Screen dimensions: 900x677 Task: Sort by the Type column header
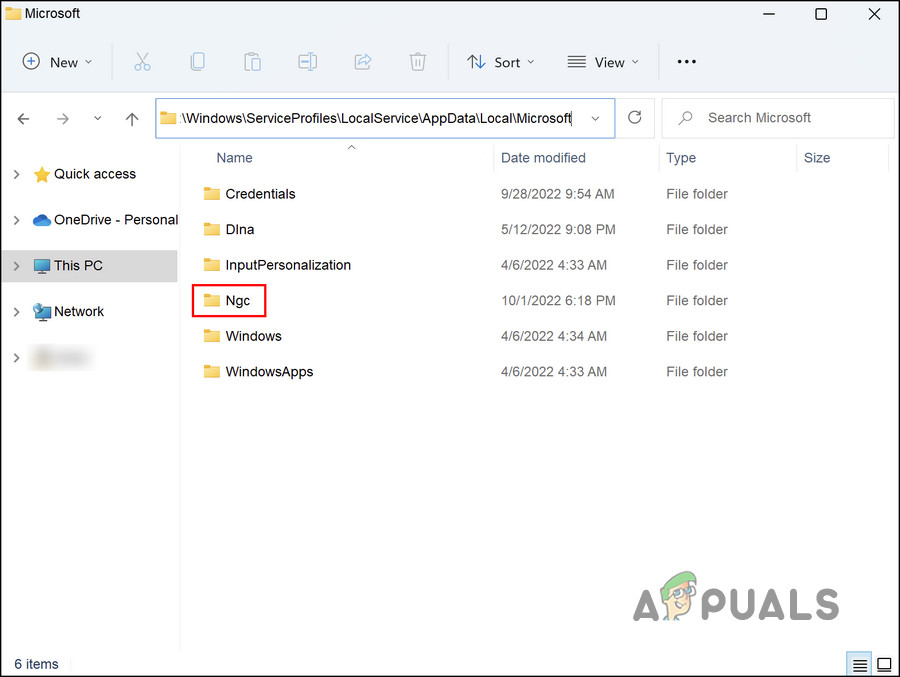point(681,158)
